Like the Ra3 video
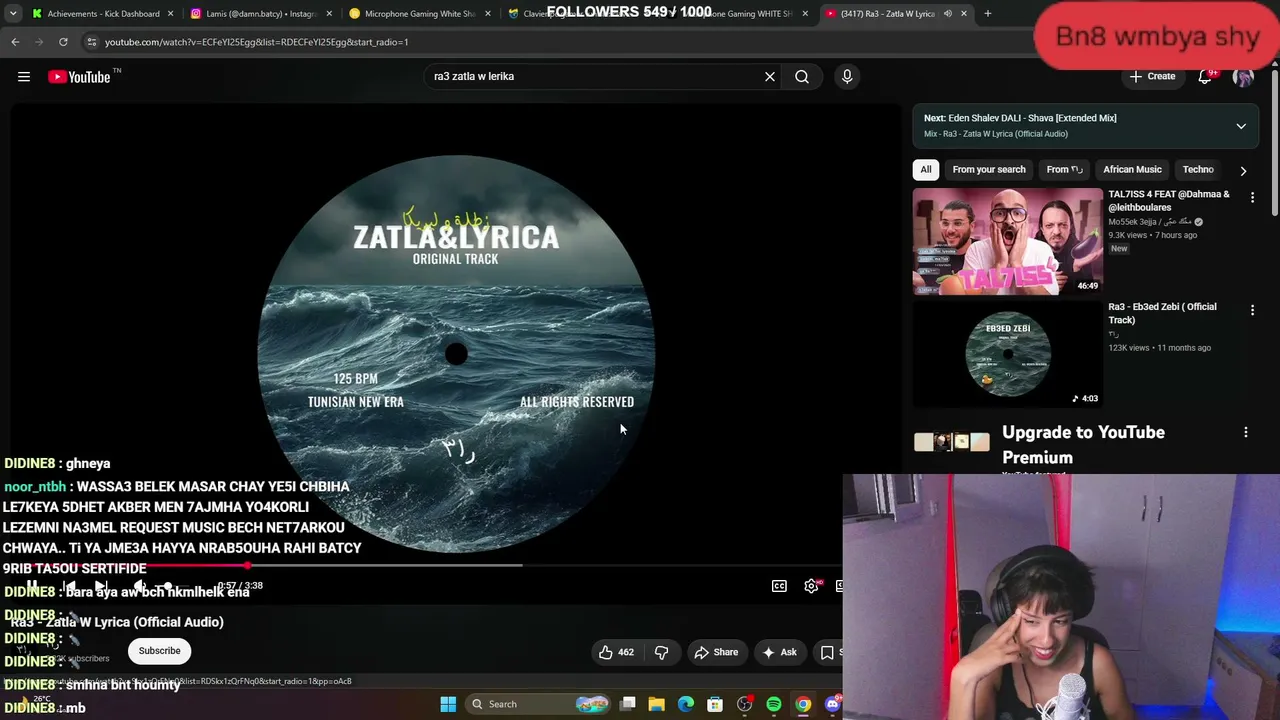Viewport: 1280px width, 720px height. click(x=616, y=653)
